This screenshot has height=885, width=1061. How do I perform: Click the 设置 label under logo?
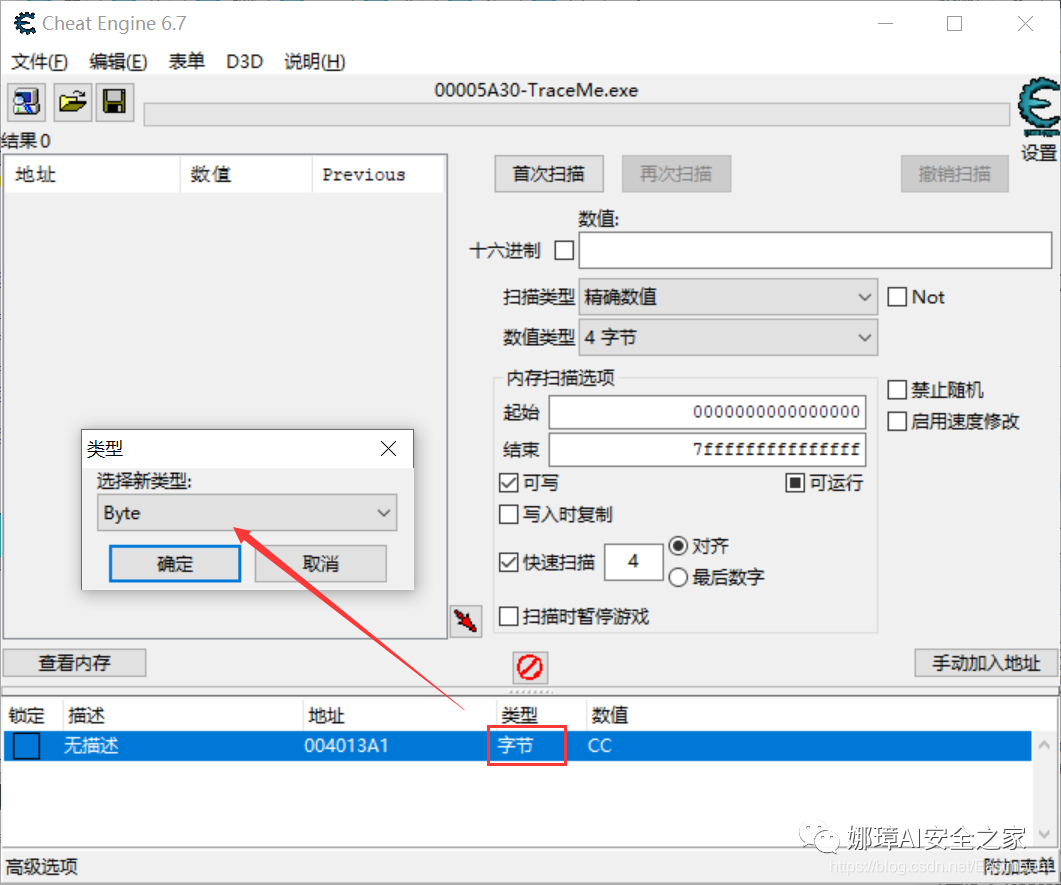point(1039,153)
